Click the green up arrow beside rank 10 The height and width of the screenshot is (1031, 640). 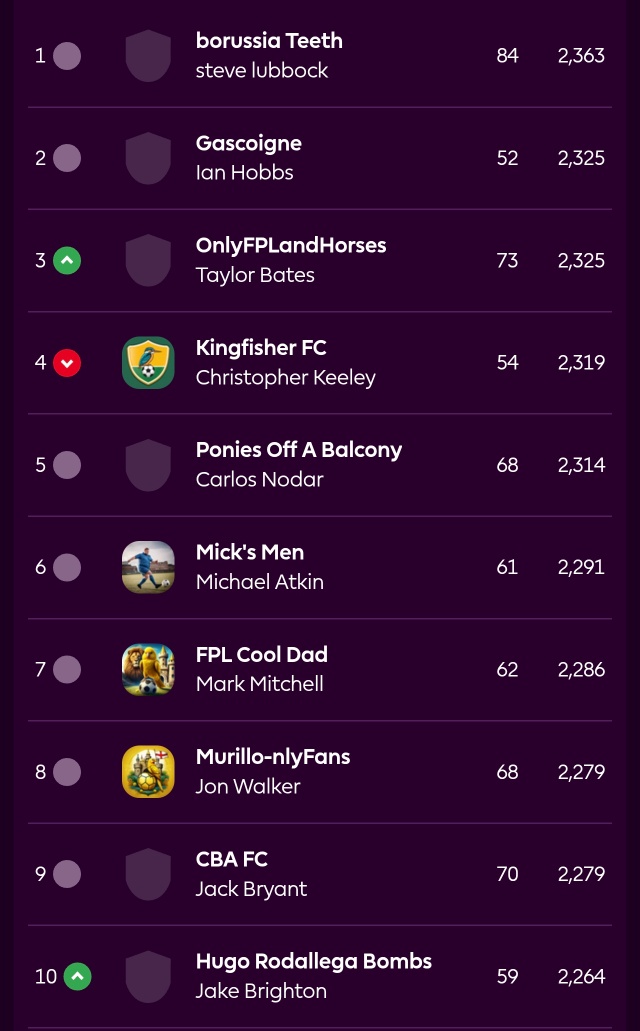tap(78, 976)
